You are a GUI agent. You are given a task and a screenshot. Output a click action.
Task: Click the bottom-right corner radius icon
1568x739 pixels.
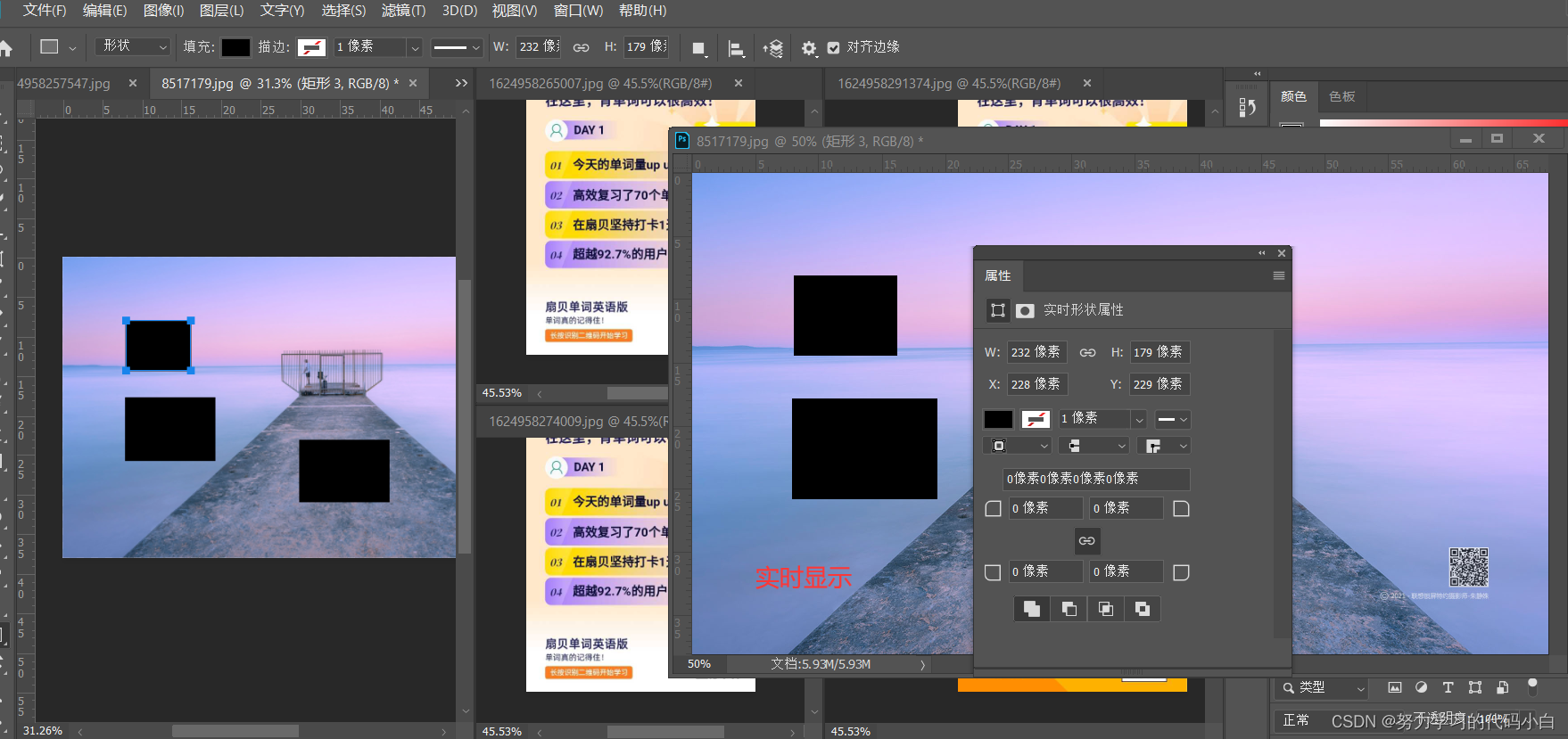click(1181, 571)
